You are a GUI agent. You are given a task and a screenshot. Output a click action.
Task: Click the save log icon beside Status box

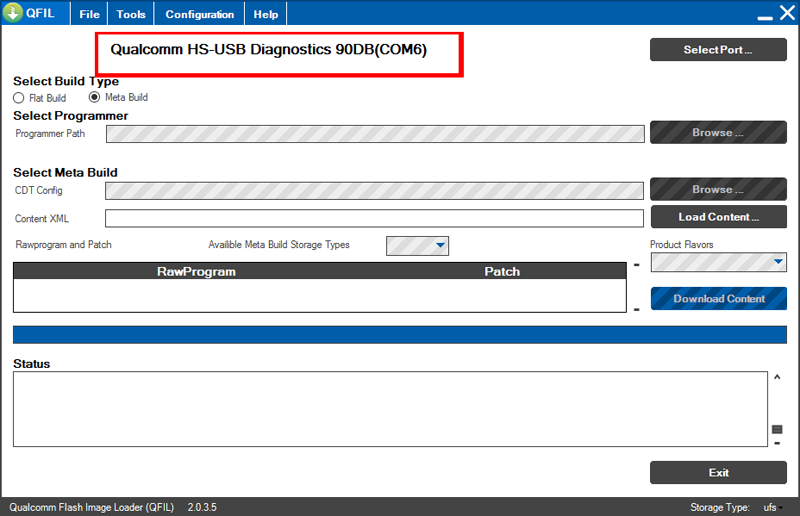point(777,429)
